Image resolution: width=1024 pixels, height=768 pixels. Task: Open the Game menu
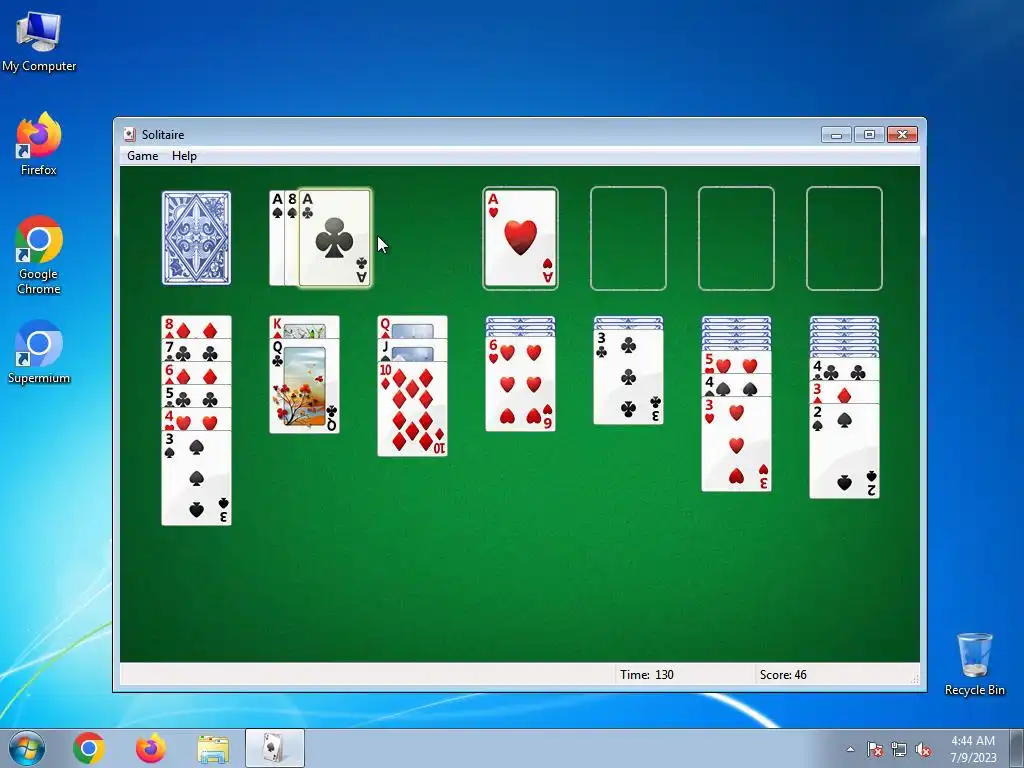click(x=142, y=155)
